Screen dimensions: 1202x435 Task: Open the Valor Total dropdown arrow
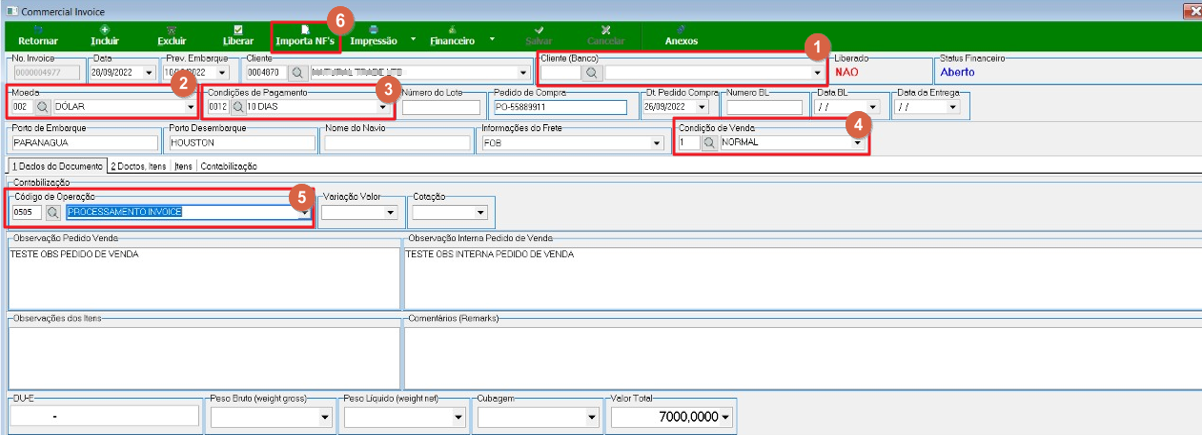[726, 417]
